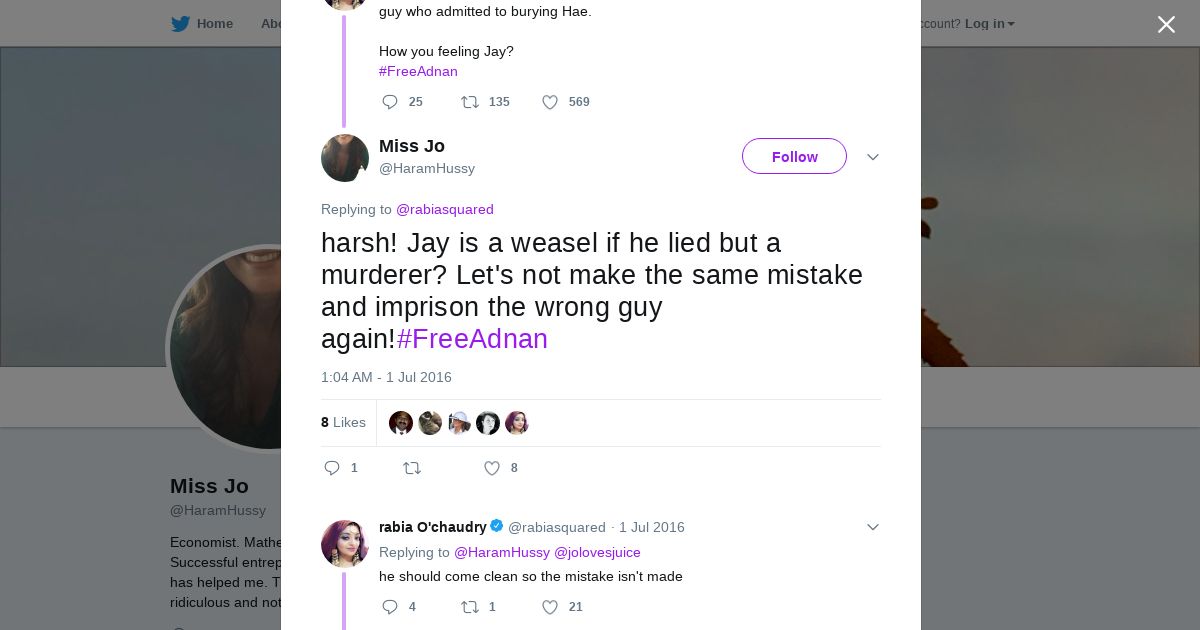The width and height of the screenshot is (1200, 630).
Task: Open the @rabiasquared reply mention link
Action: pyautogui.click(x=445, y=209)
